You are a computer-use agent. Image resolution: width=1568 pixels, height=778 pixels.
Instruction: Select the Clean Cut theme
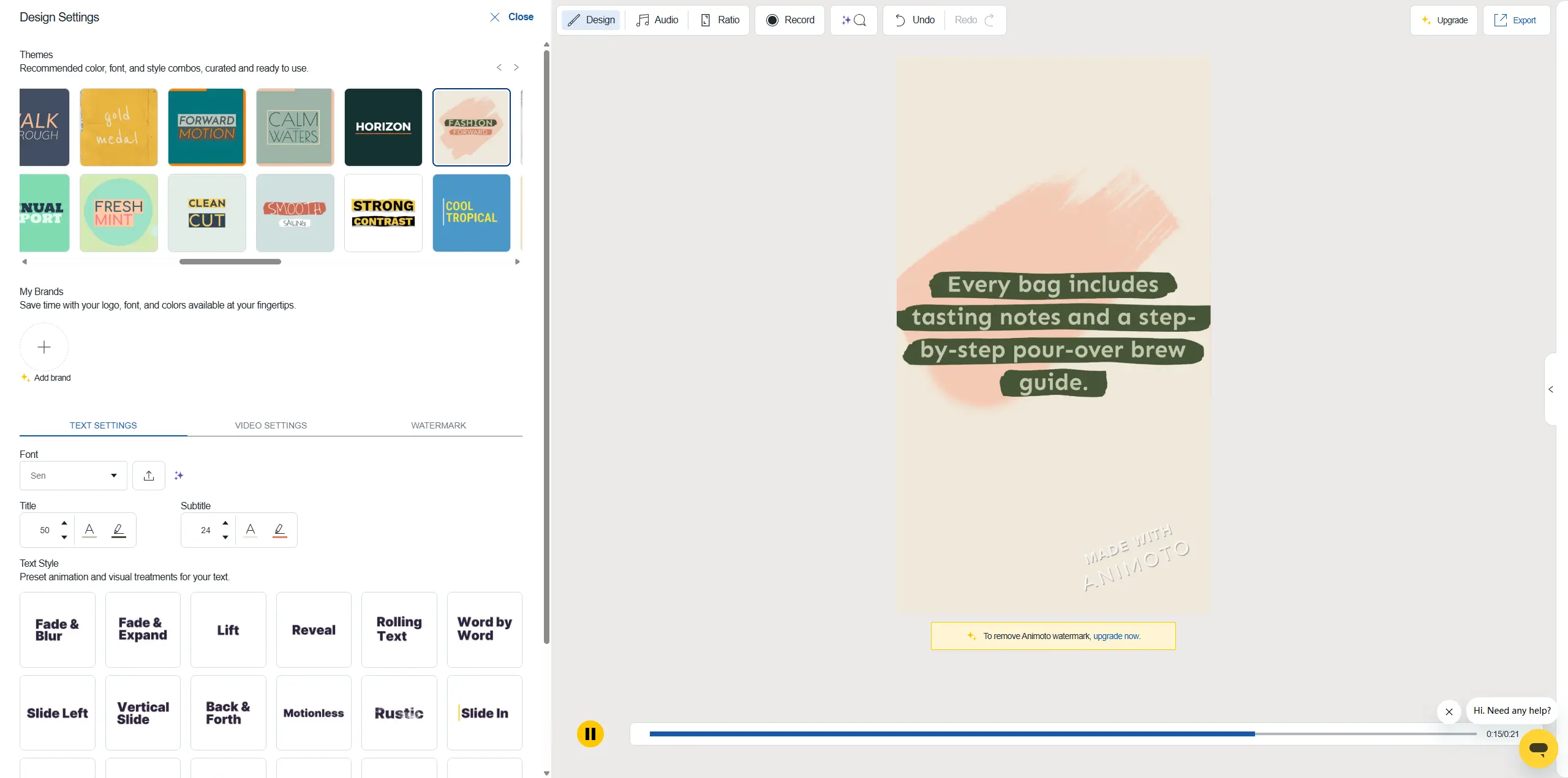(x=207, y=213)
